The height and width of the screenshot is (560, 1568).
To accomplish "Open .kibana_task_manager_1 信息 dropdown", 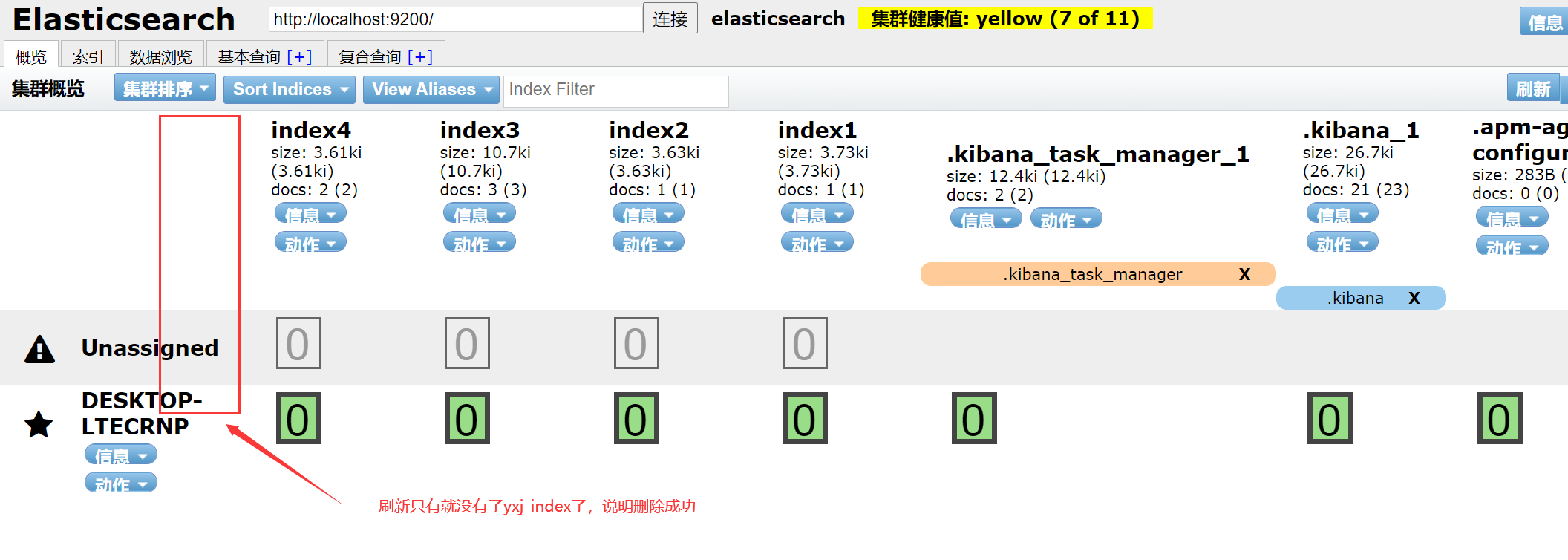I will (x=986, y=219).
